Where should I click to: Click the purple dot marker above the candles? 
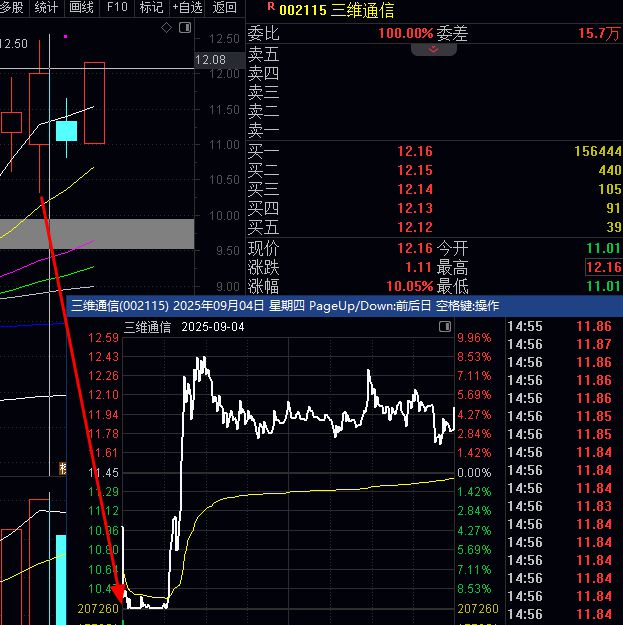click(x=65, y=37)
